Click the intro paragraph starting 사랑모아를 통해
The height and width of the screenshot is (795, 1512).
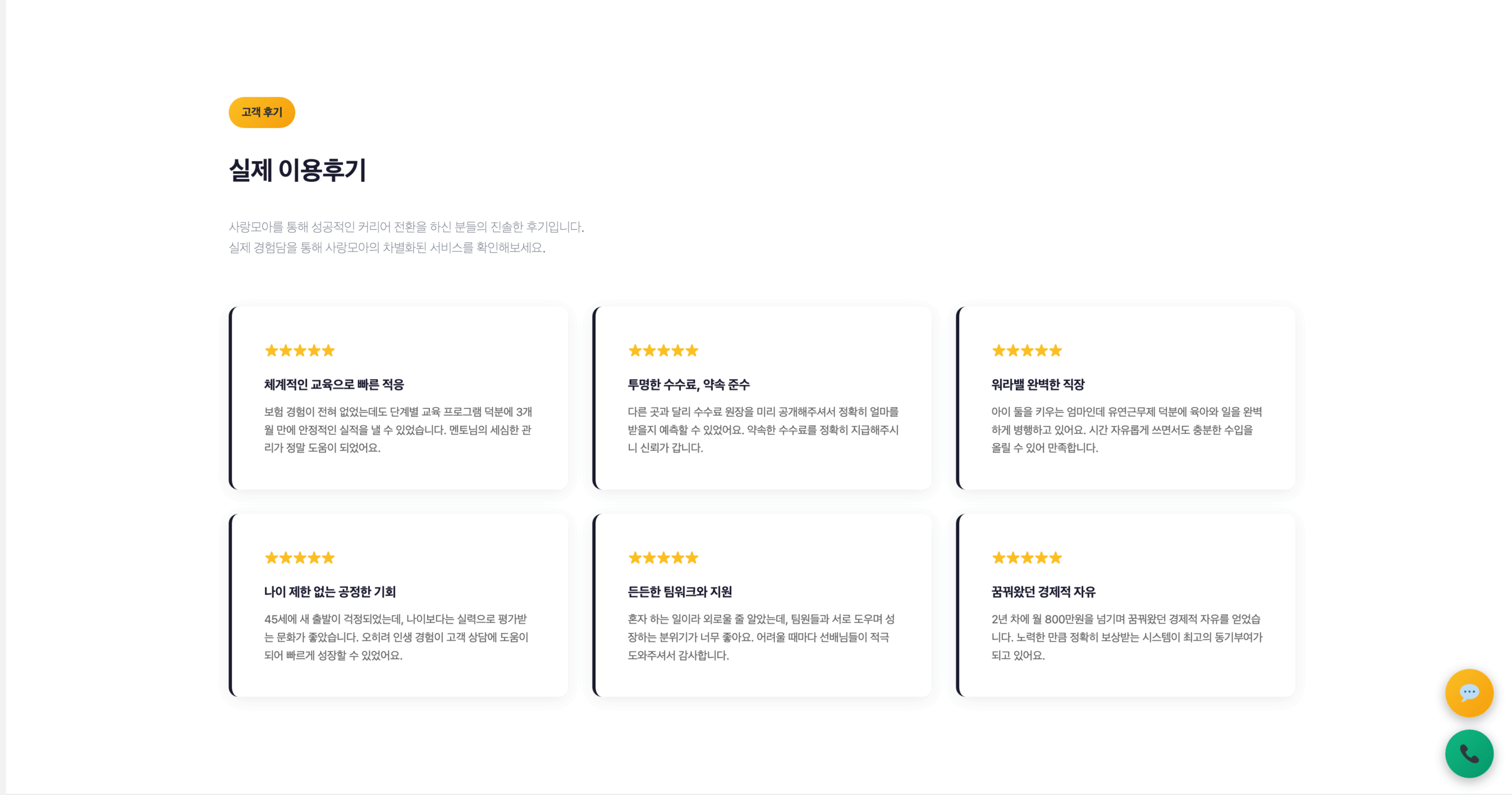(x=406, y=237)
